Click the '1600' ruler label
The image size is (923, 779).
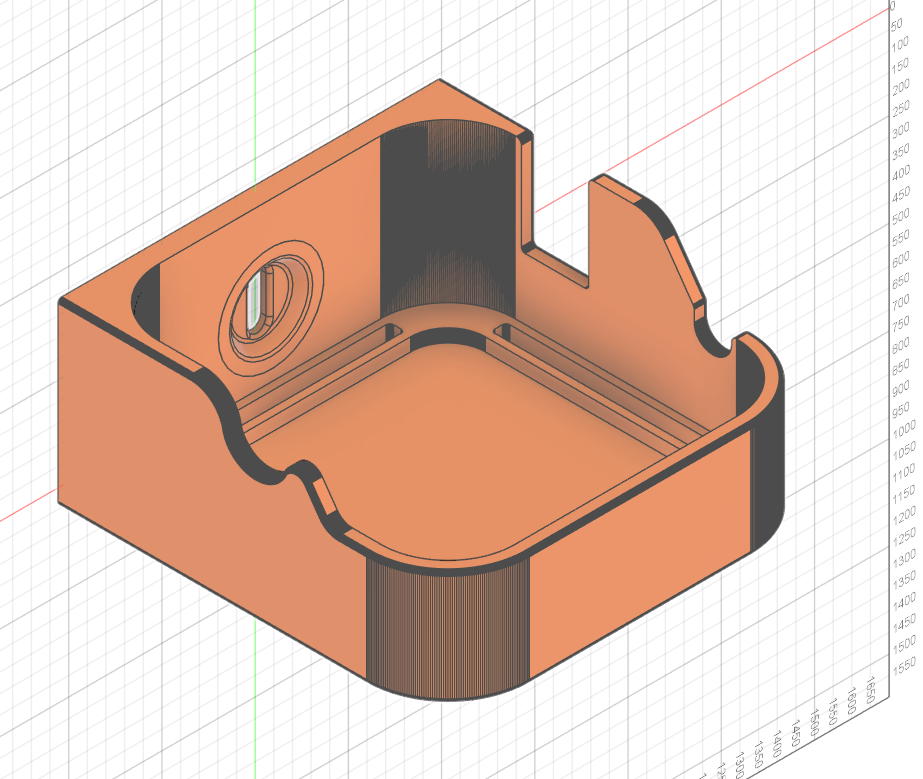(x=854, y=701)
